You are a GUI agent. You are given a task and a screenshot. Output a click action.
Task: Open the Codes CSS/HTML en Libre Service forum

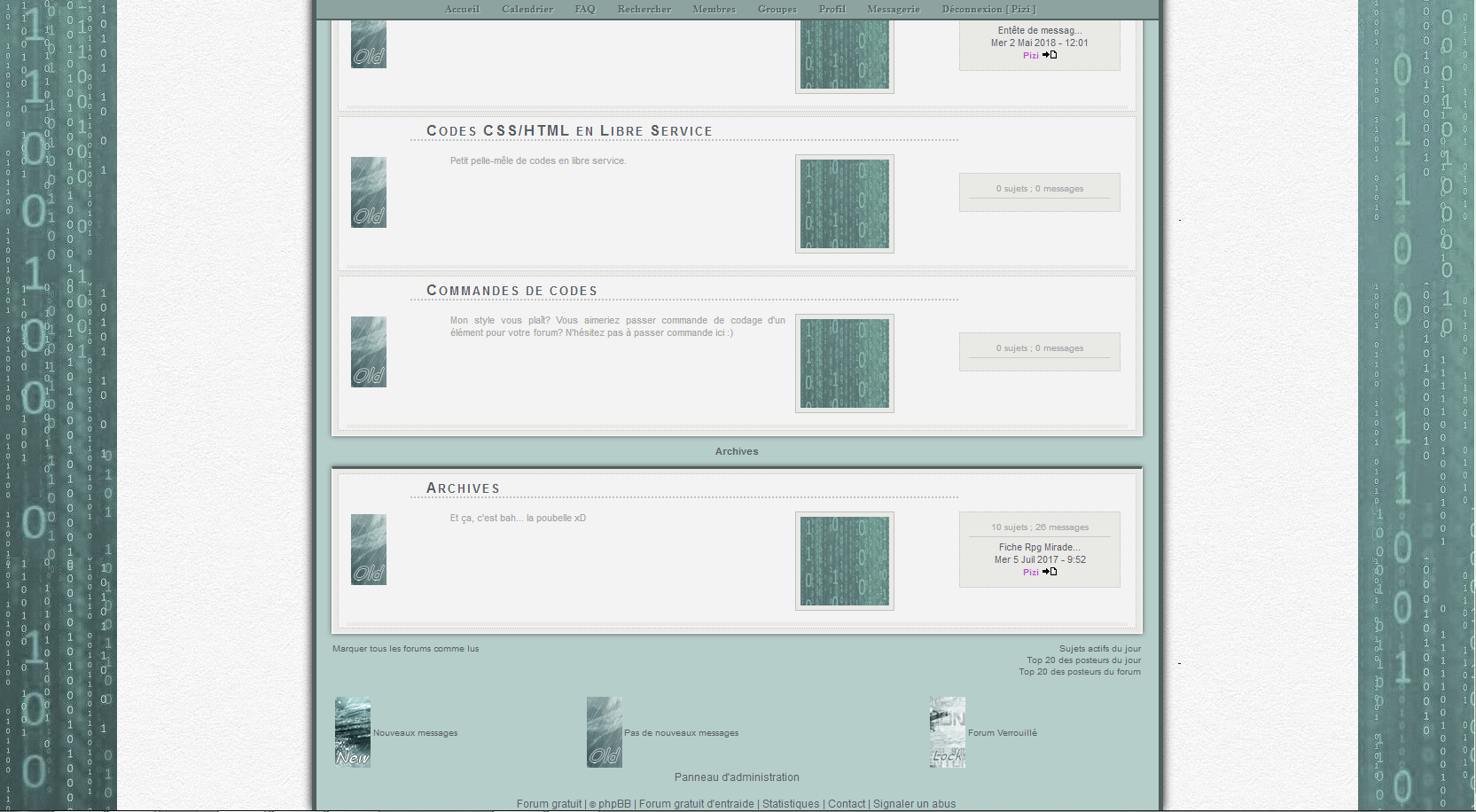point(569,131)
